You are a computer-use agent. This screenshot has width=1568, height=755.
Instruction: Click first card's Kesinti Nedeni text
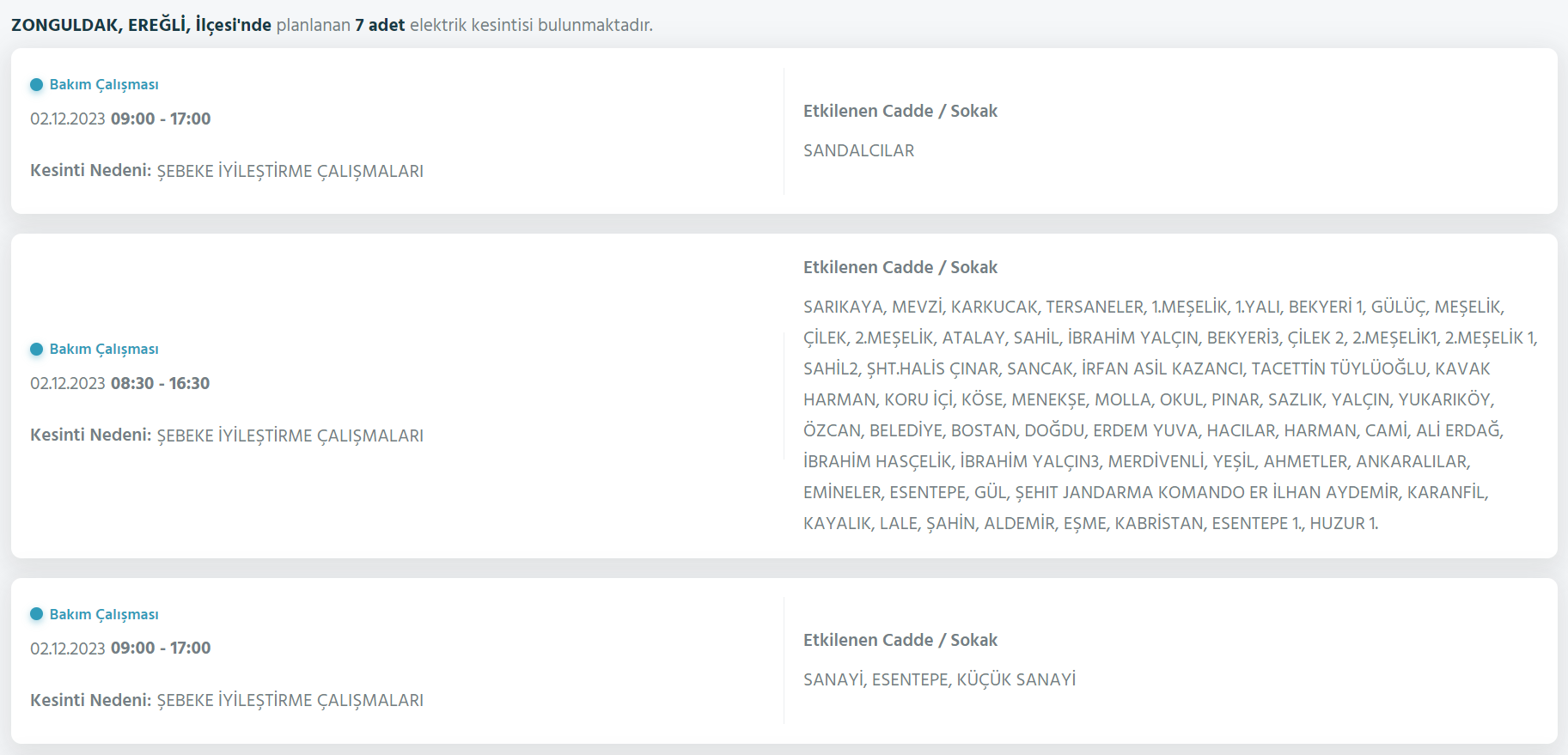(x=227, y=170)
